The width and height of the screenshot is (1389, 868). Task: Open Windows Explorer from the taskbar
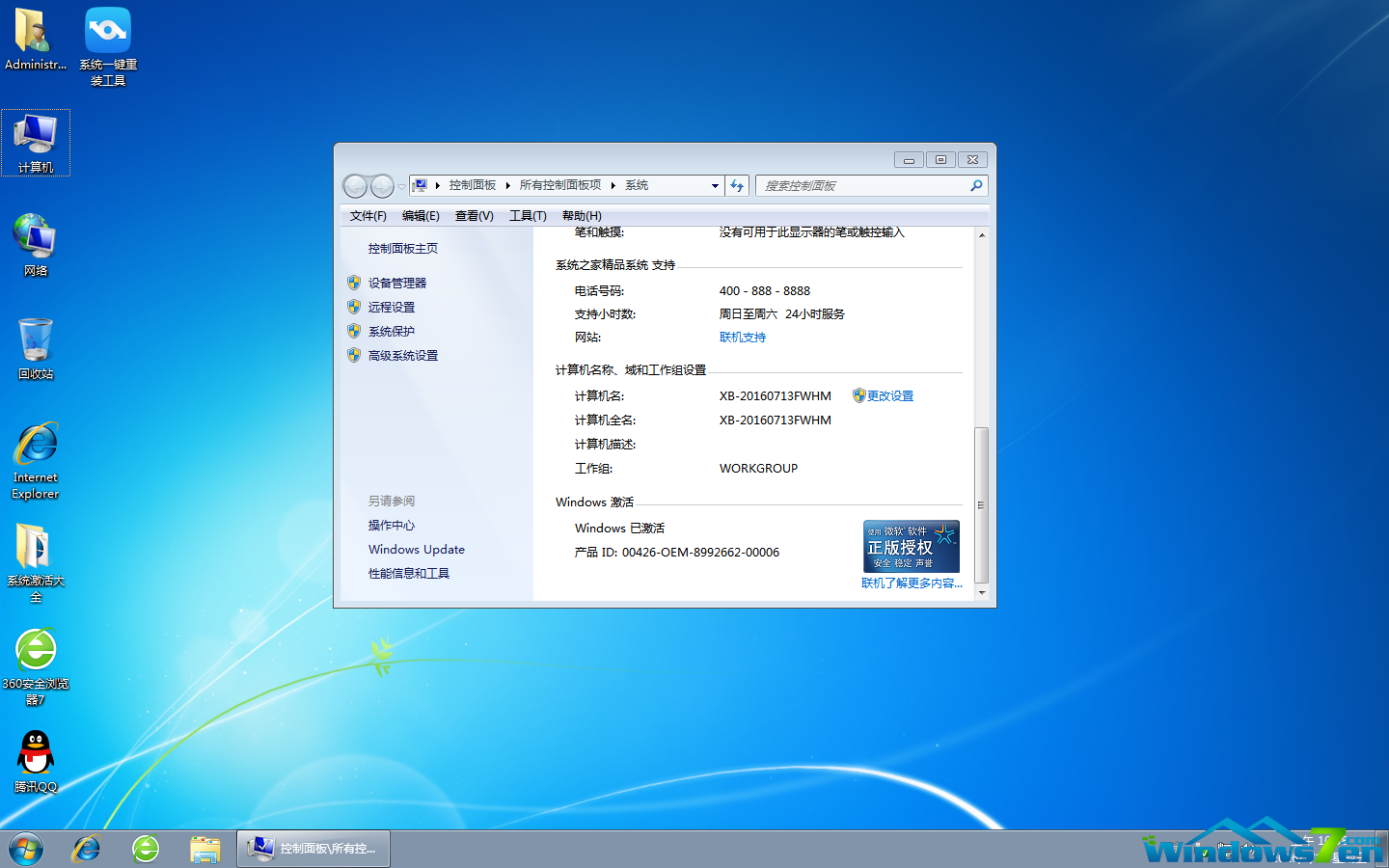(205, 849)
